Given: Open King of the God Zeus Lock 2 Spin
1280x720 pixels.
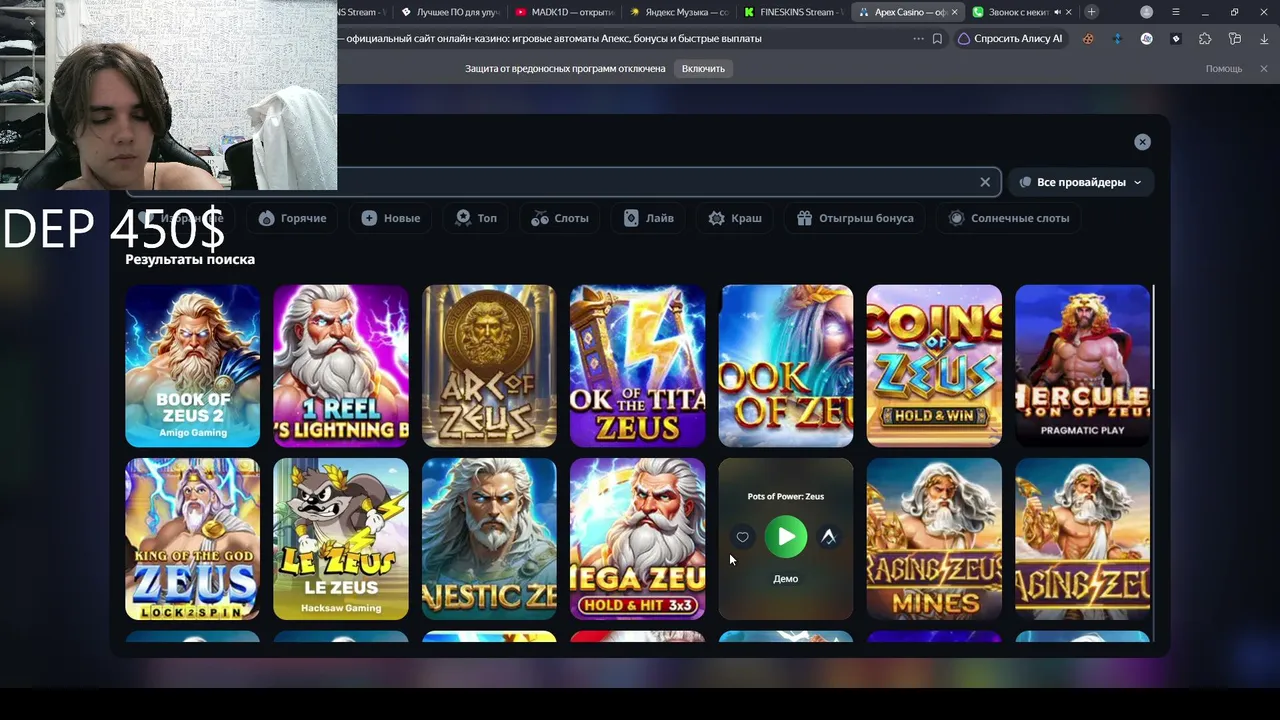Looking at the screenshot, I should pos(192,539).
